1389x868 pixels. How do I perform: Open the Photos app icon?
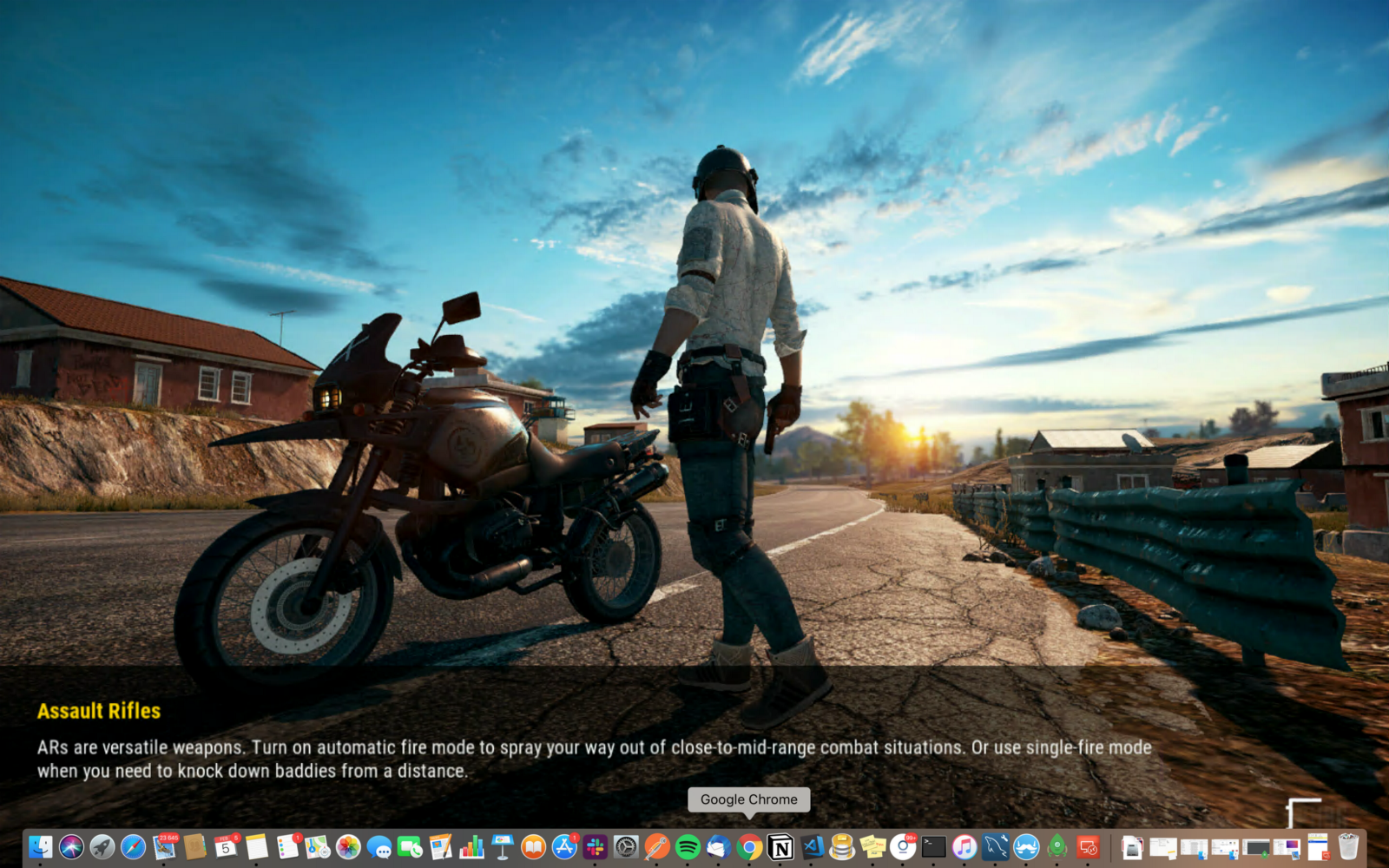coord(348,846)
